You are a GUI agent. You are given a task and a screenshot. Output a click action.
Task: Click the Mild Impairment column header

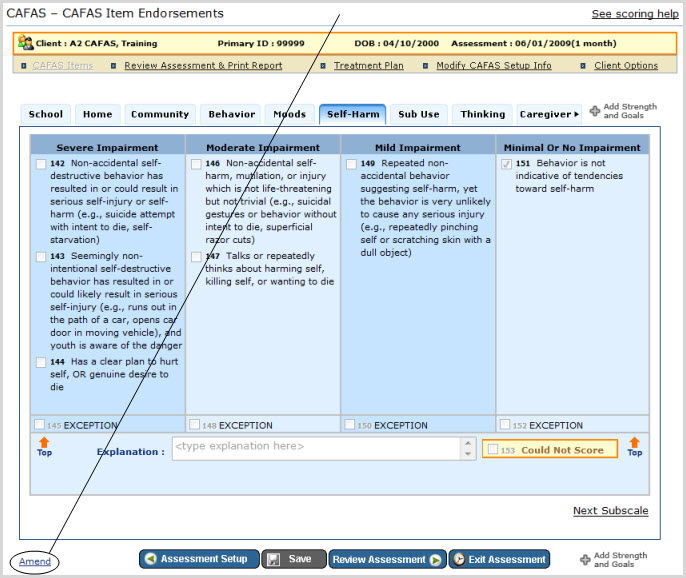pyautogui.click(x=418, y=147)
